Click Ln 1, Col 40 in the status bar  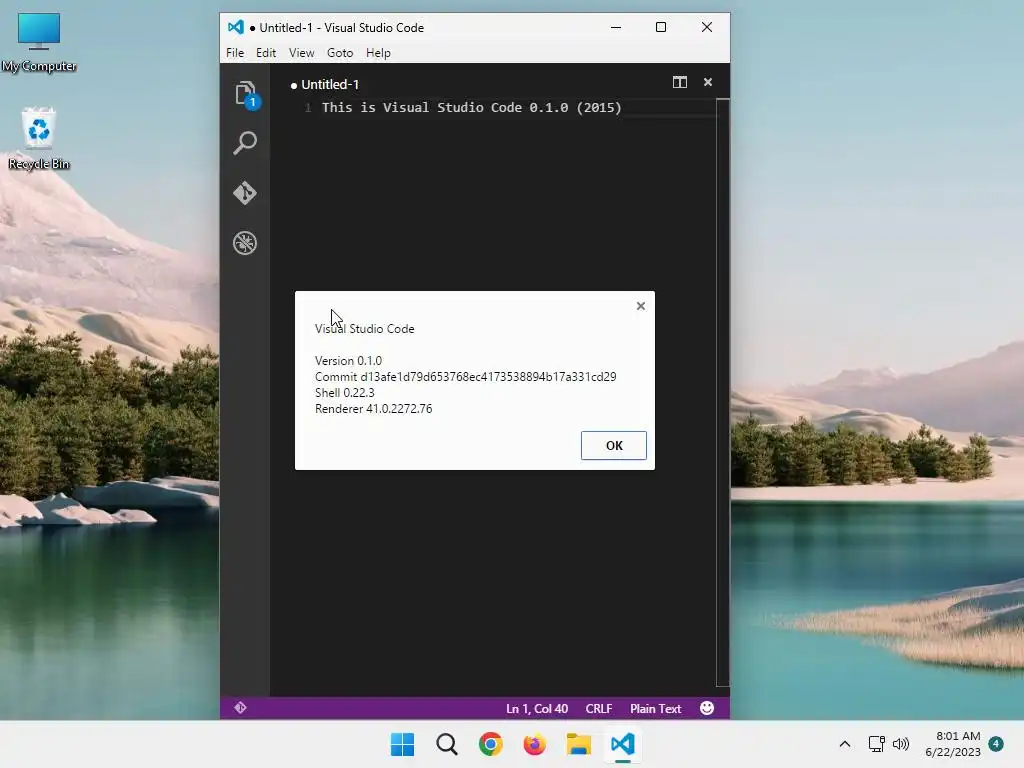pyautogui.click(x=537, y=709)
